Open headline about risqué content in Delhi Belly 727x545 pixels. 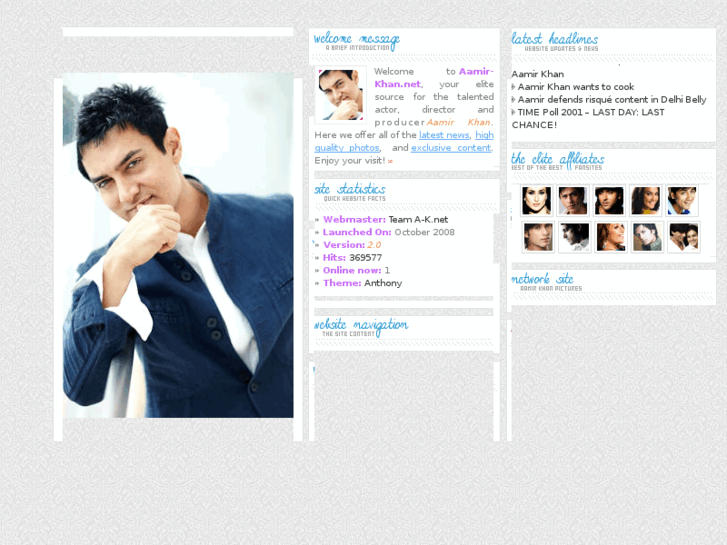pos(612,100)
